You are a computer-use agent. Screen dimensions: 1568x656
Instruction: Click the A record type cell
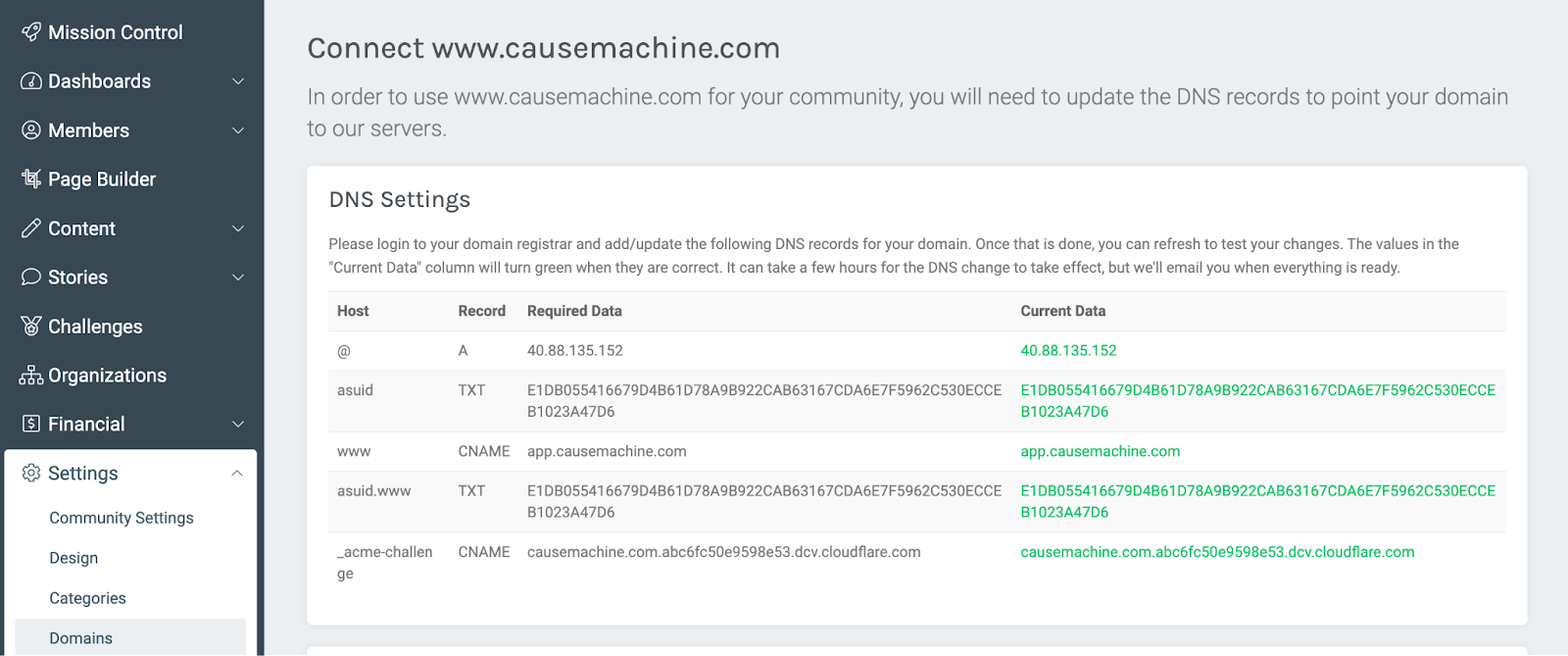(x=464, y=350)
